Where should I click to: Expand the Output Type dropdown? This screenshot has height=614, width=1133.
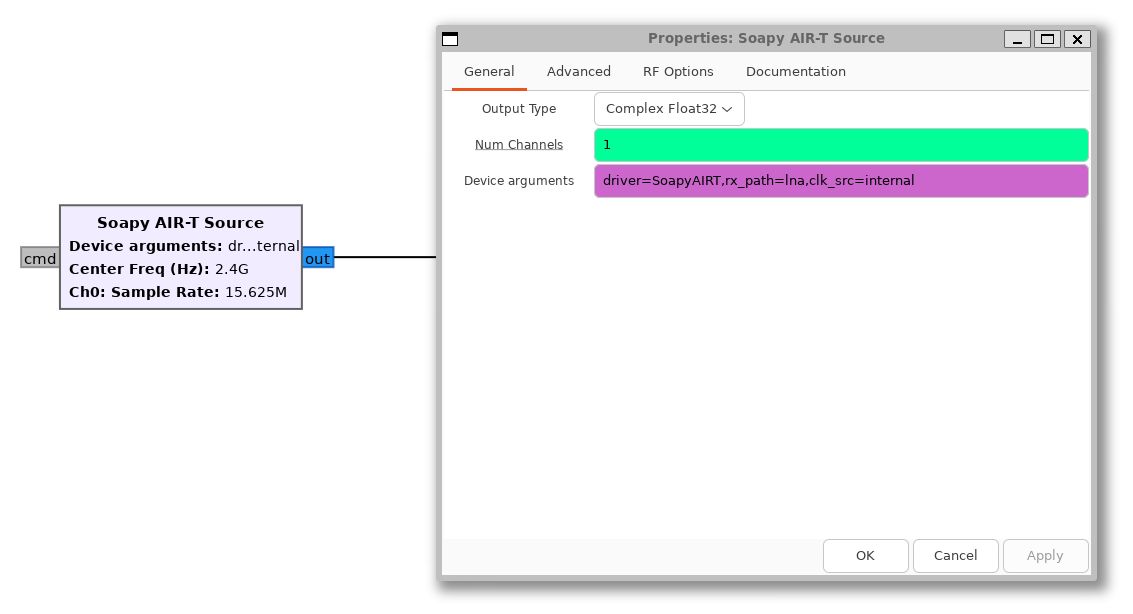tap(669, 109)
